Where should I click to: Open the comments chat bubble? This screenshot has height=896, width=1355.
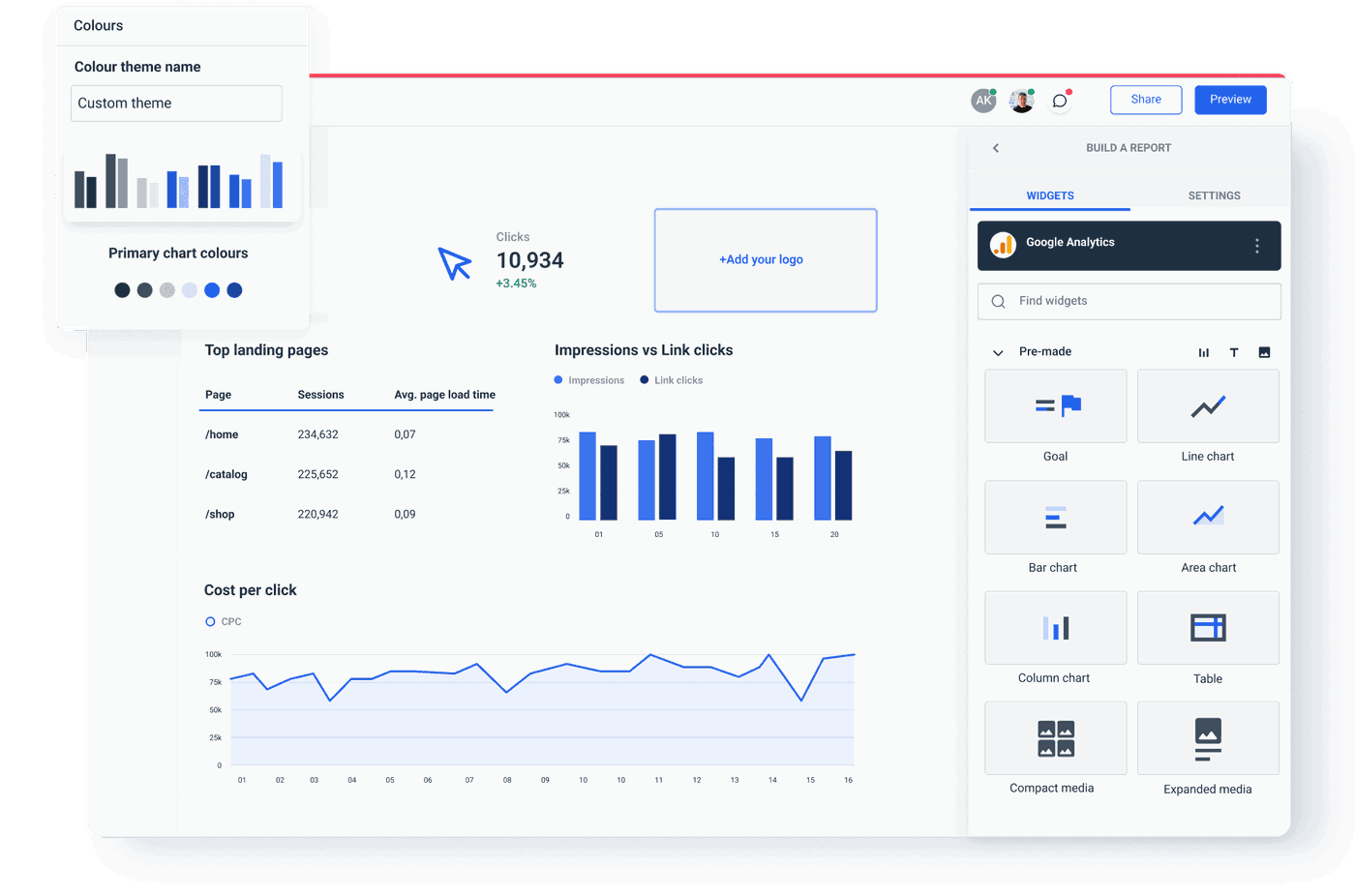(x=1060, y=100)
